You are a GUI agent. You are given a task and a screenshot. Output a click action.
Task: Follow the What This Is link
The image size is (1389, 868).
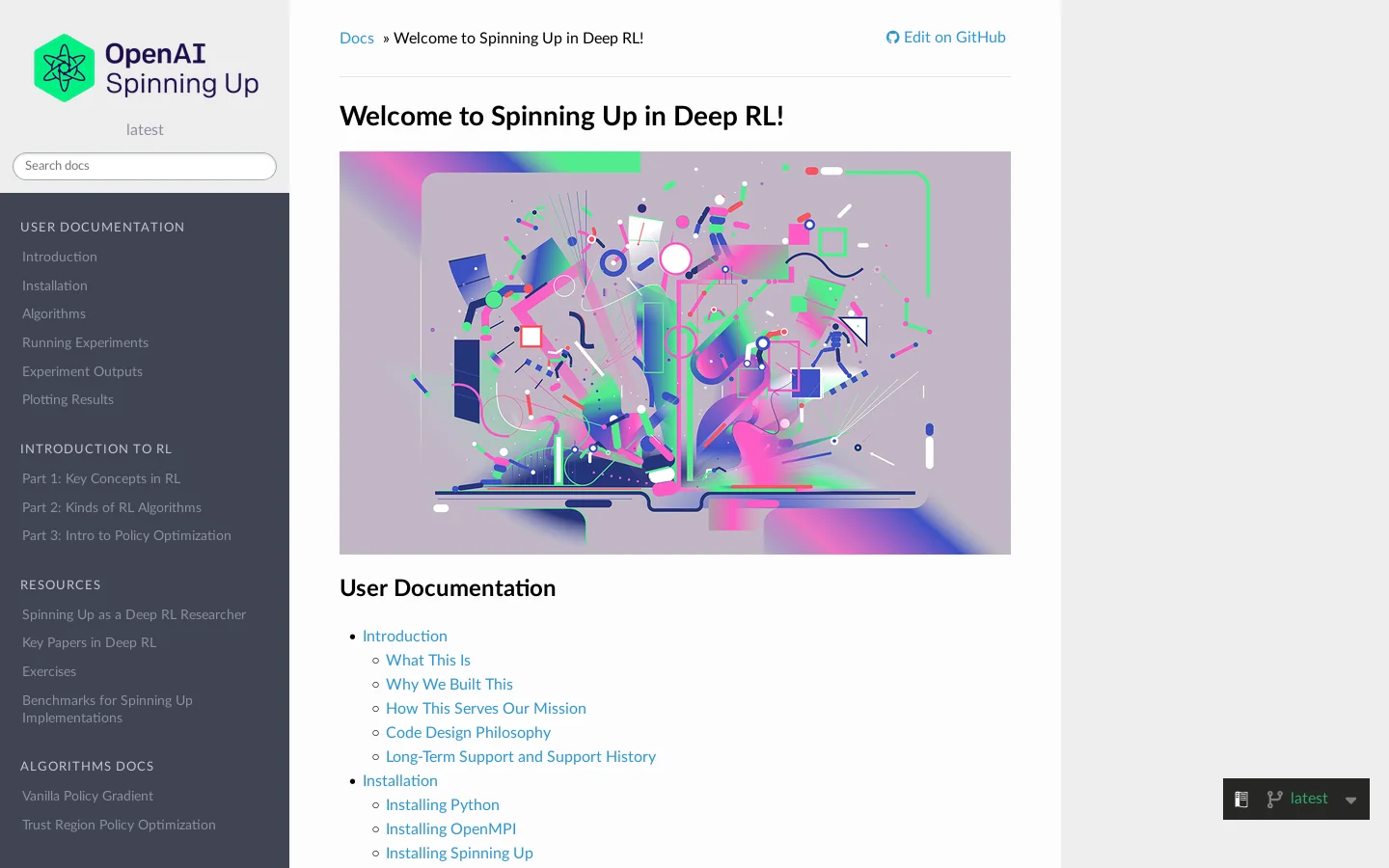coord(428,661)
